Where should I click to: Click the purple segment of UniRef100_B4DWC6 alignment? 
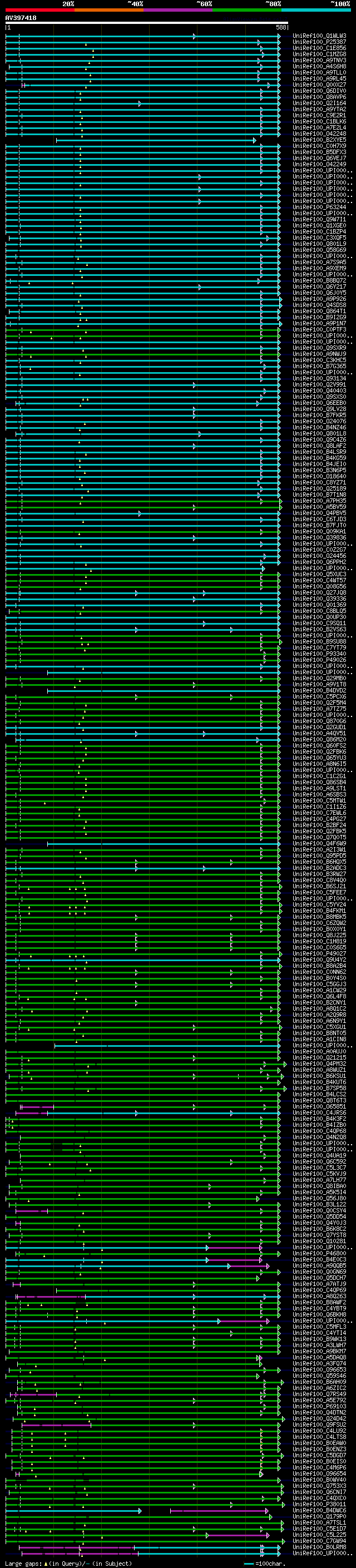coord(219,1511)
